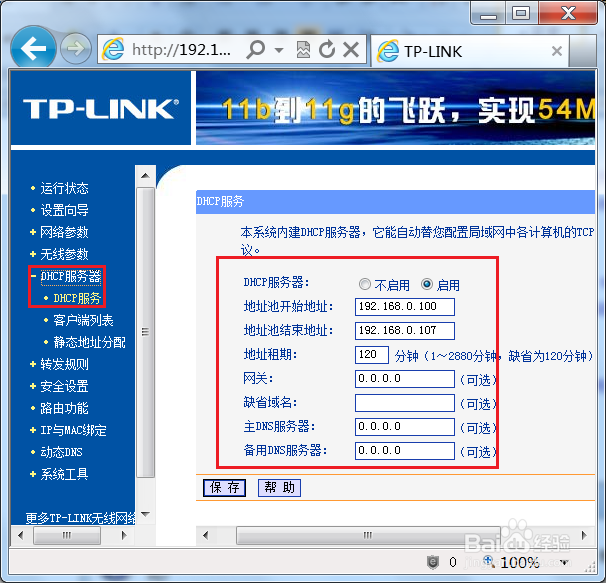Close the TP-LINK browser tab

pyautogui.click(x=557, y=51)
